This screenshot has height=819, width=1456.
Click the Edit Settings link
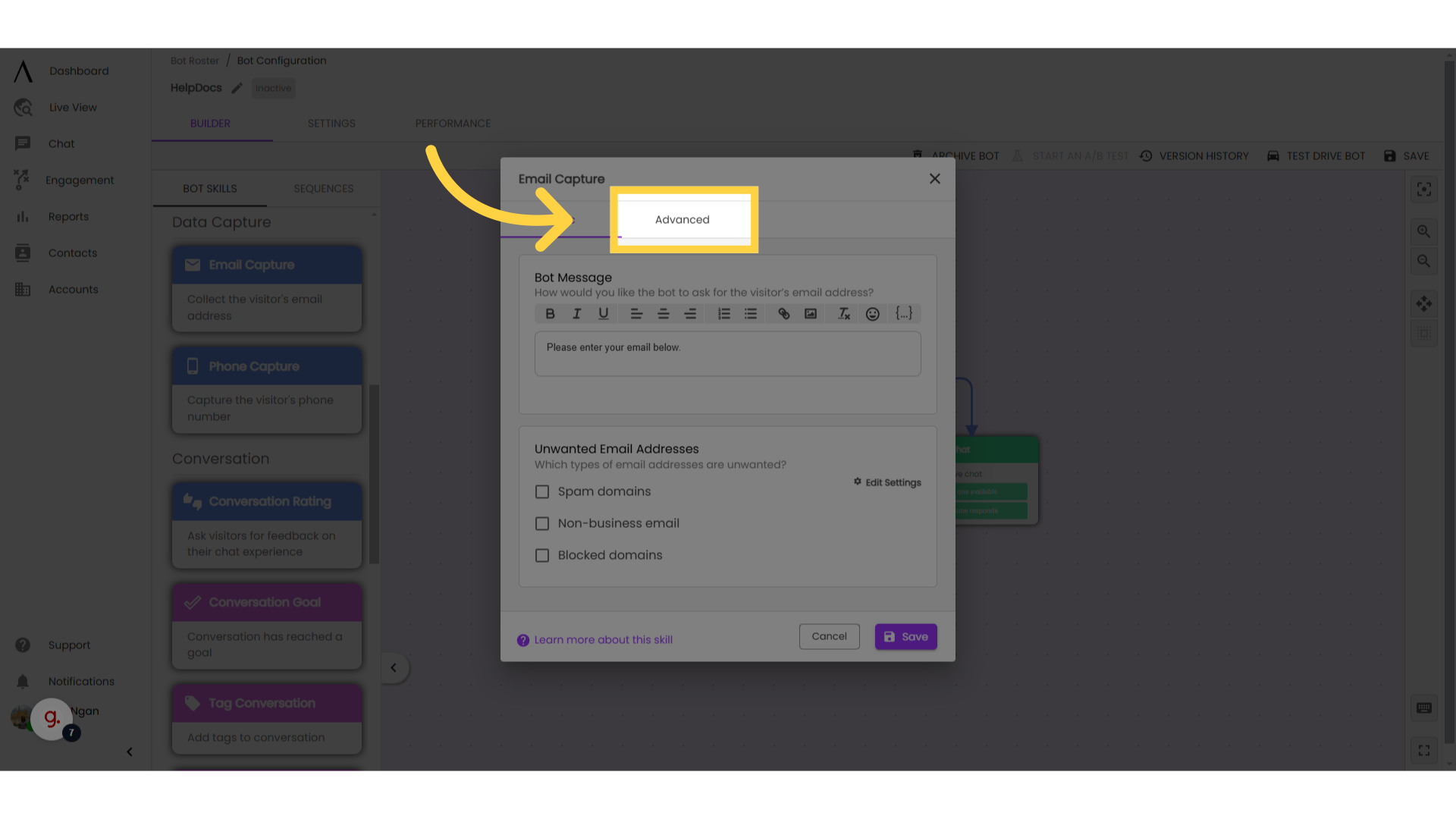(x=886, y=483)
